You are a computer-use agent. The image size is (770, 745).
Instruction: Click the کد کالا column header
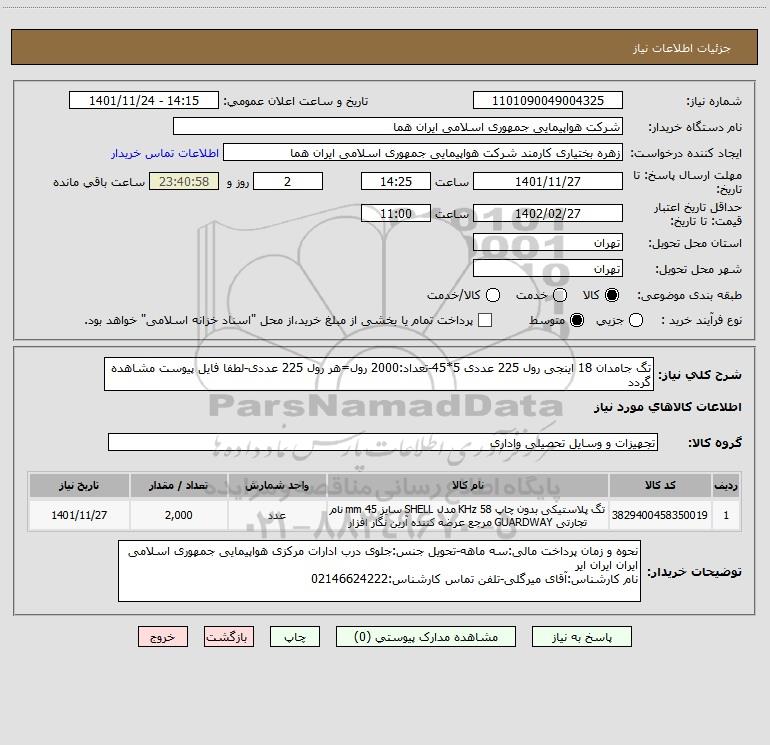660,486
